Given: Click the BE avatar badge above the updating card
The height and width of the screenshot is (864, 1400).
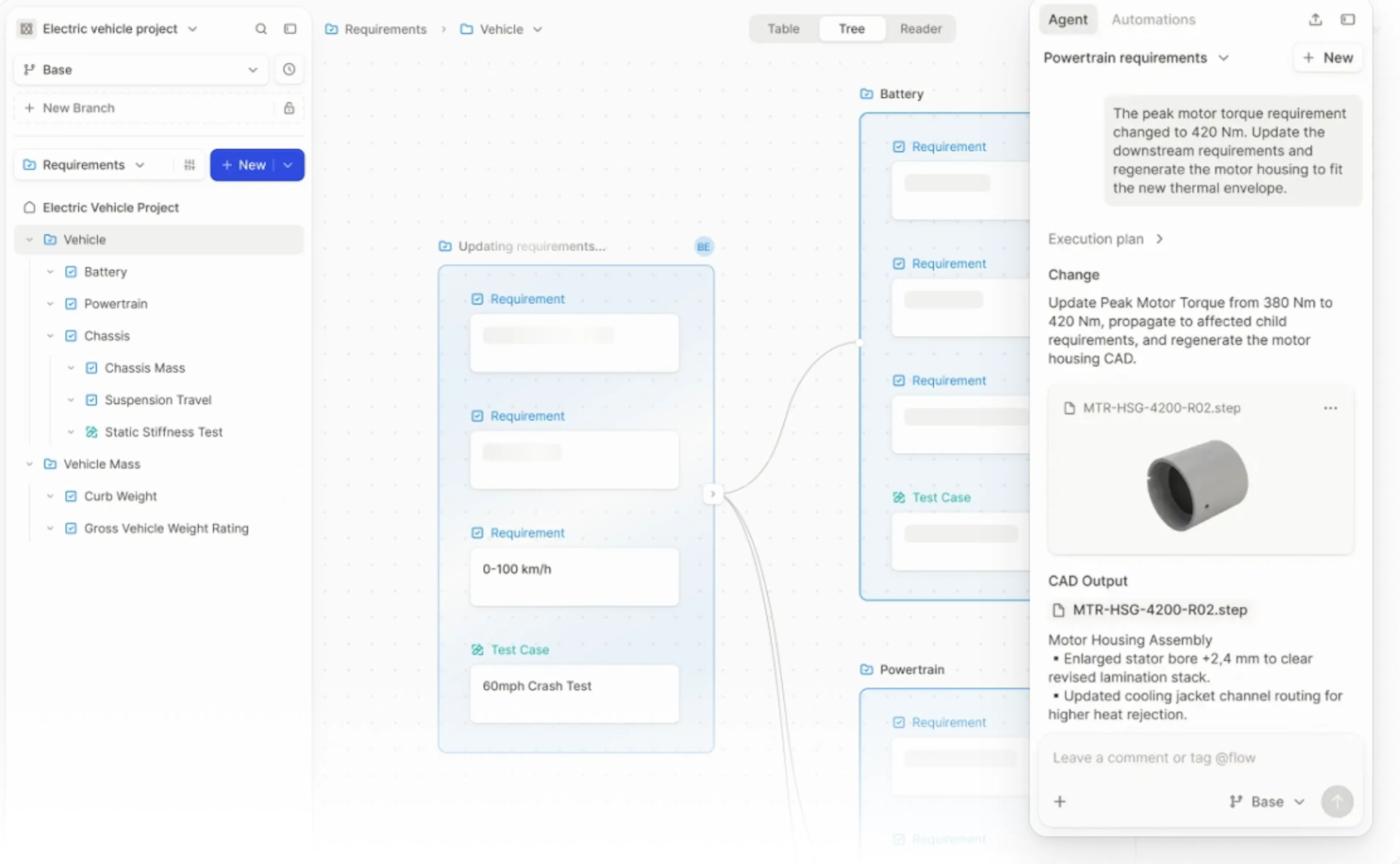Looking at the screenshot, I should [x=703, y=246].
